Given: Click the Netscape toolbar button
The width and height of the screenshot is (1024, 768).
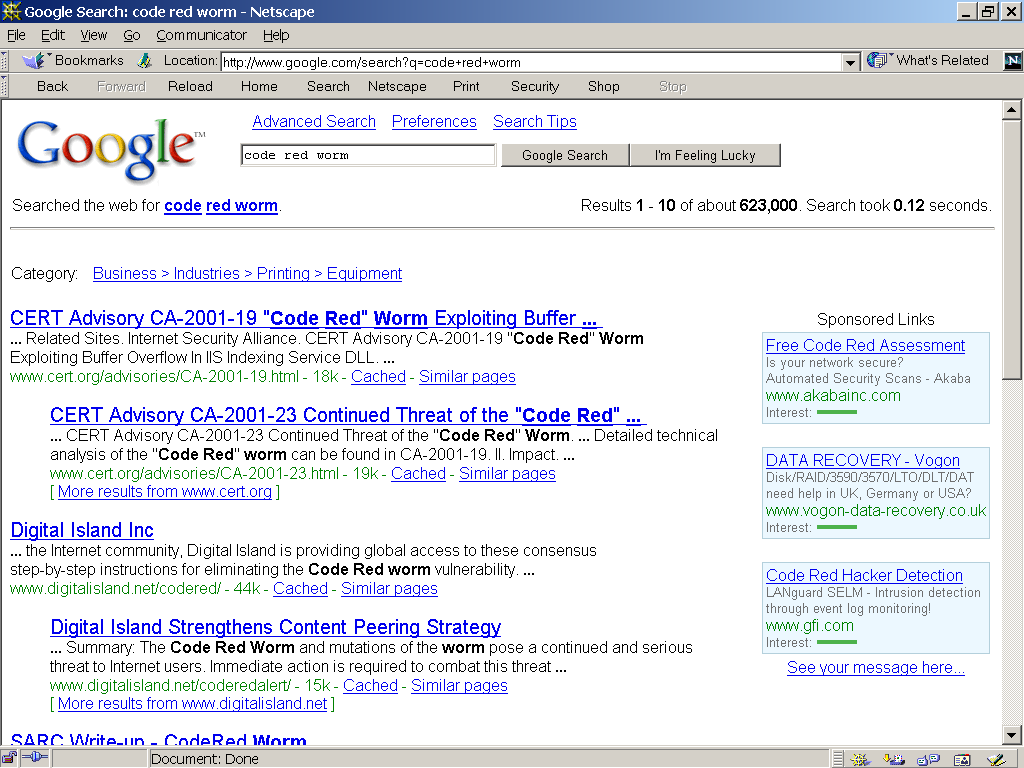Looking at the screenshot, I should pos(397,86).
